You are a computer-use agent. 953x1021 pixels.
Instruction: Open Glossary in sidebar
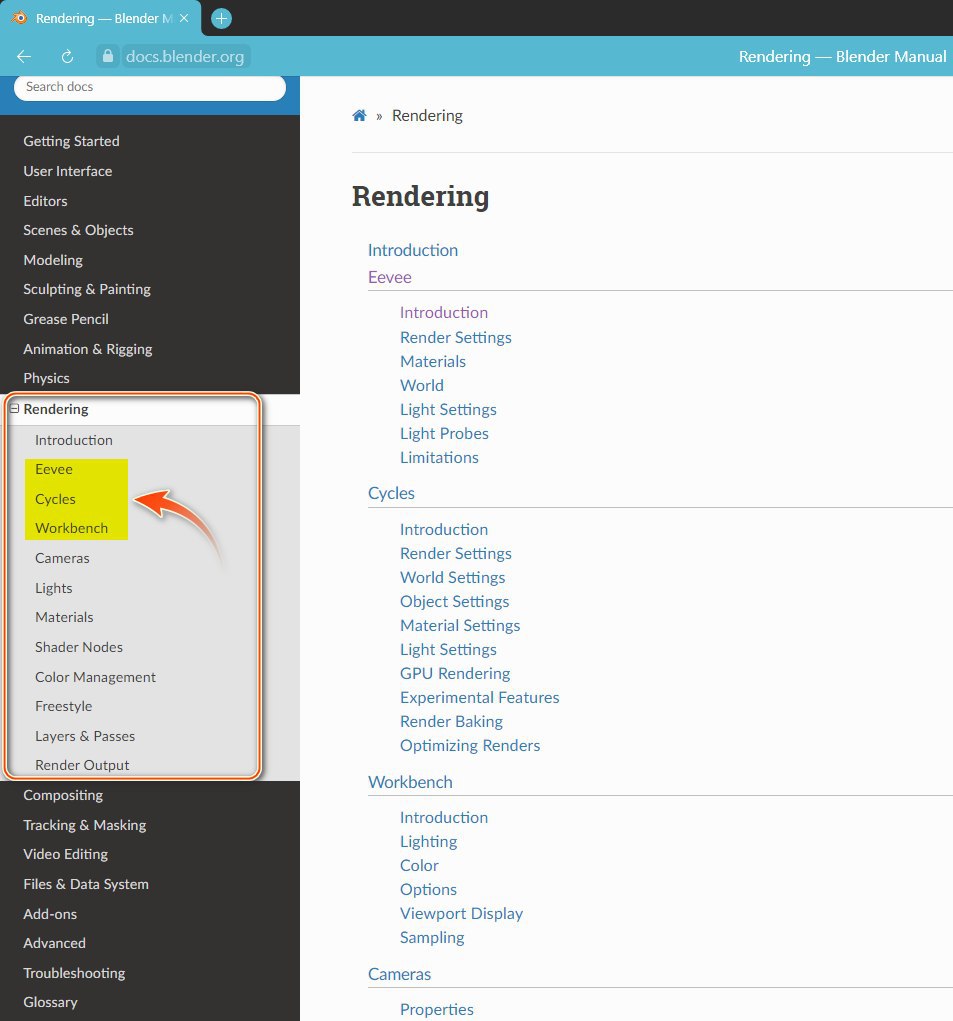click(50, 1003)
